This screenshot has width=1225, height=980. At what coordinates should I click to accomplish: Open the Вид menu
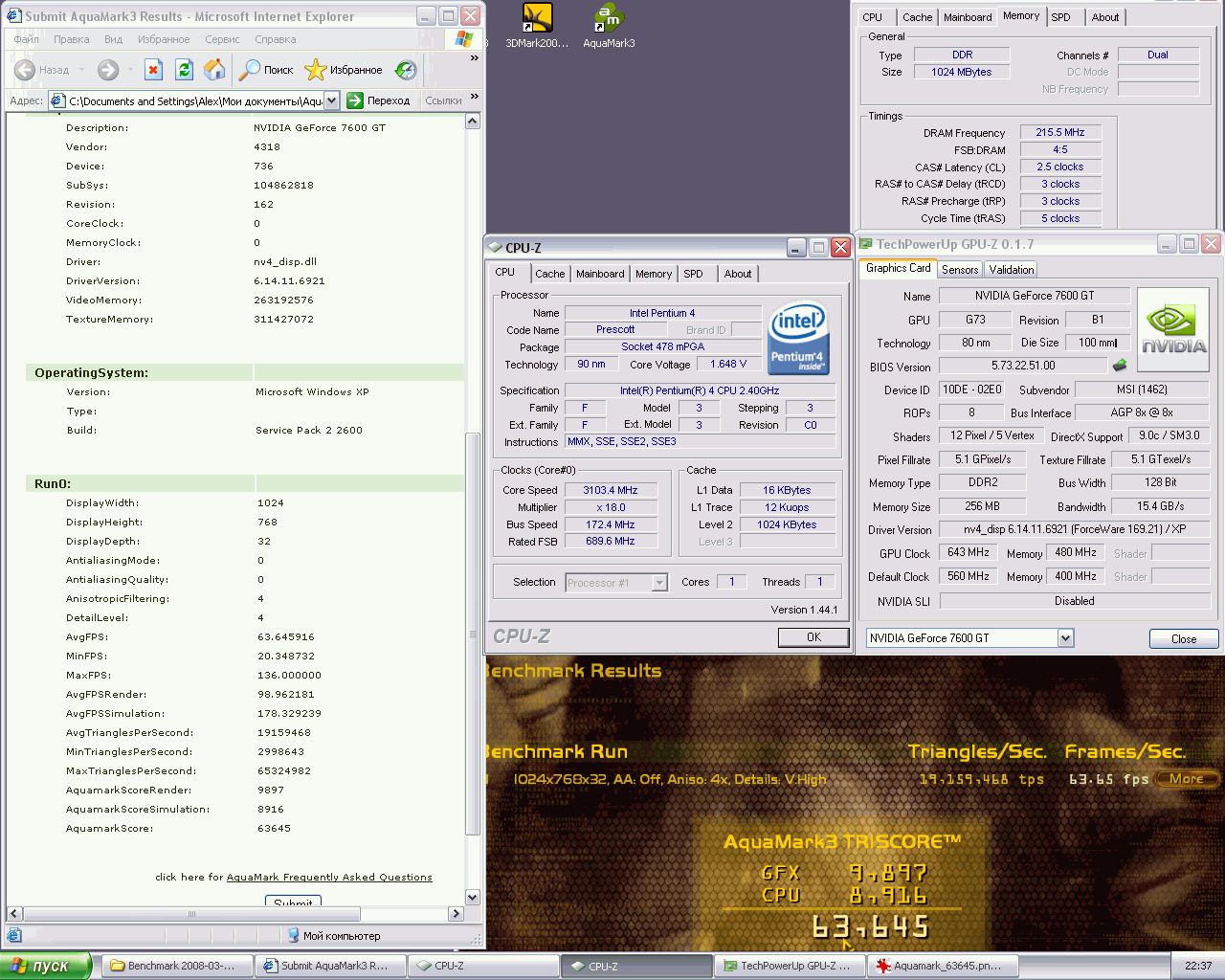(113, 39)
